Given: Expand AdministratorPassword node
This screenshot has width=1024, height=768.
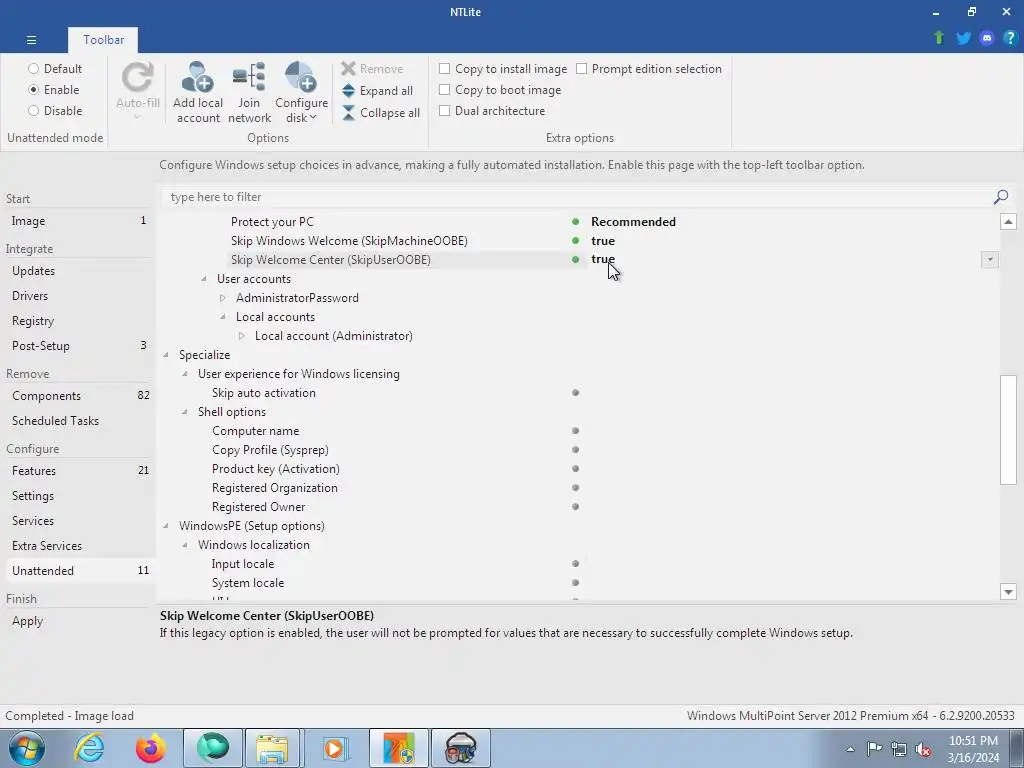Looking at the screenshot, I should click(223, 298).
